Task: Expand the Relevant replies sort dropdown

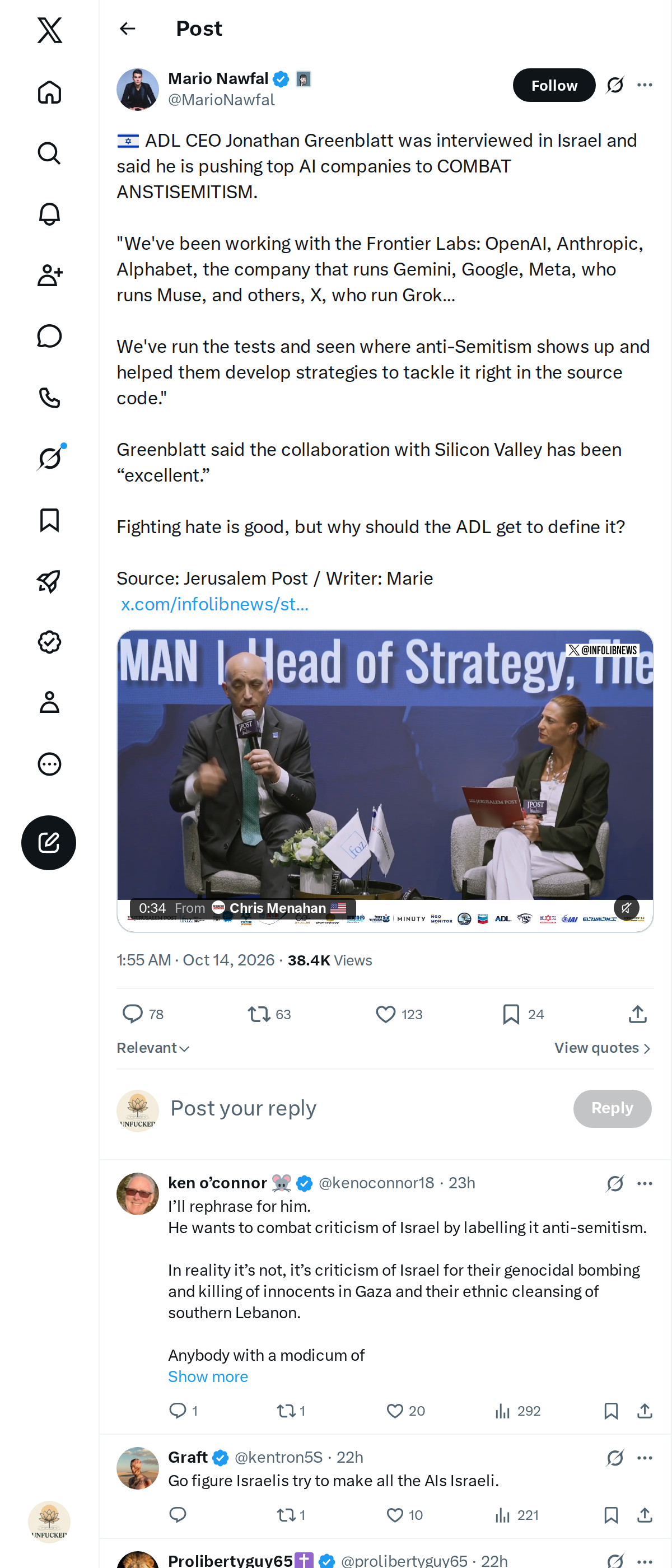Action: (153, 1048)
